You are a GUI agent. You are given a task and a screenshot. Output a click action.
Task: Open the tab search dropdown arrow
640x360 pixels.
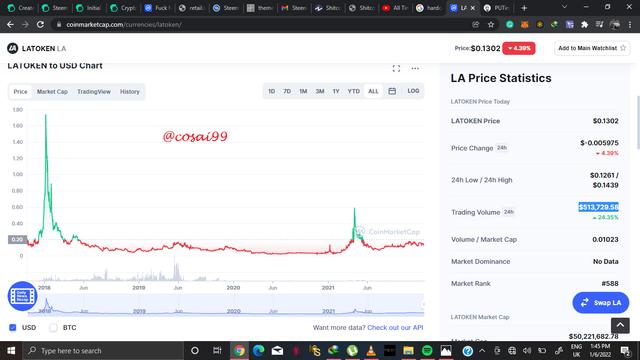564,7
